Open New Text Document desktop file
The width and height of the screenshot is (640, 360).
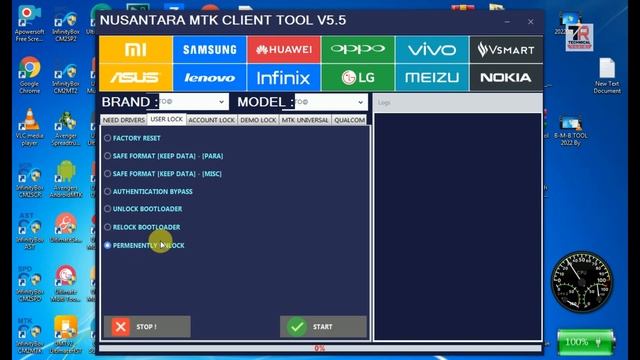[x=607, y=76]
